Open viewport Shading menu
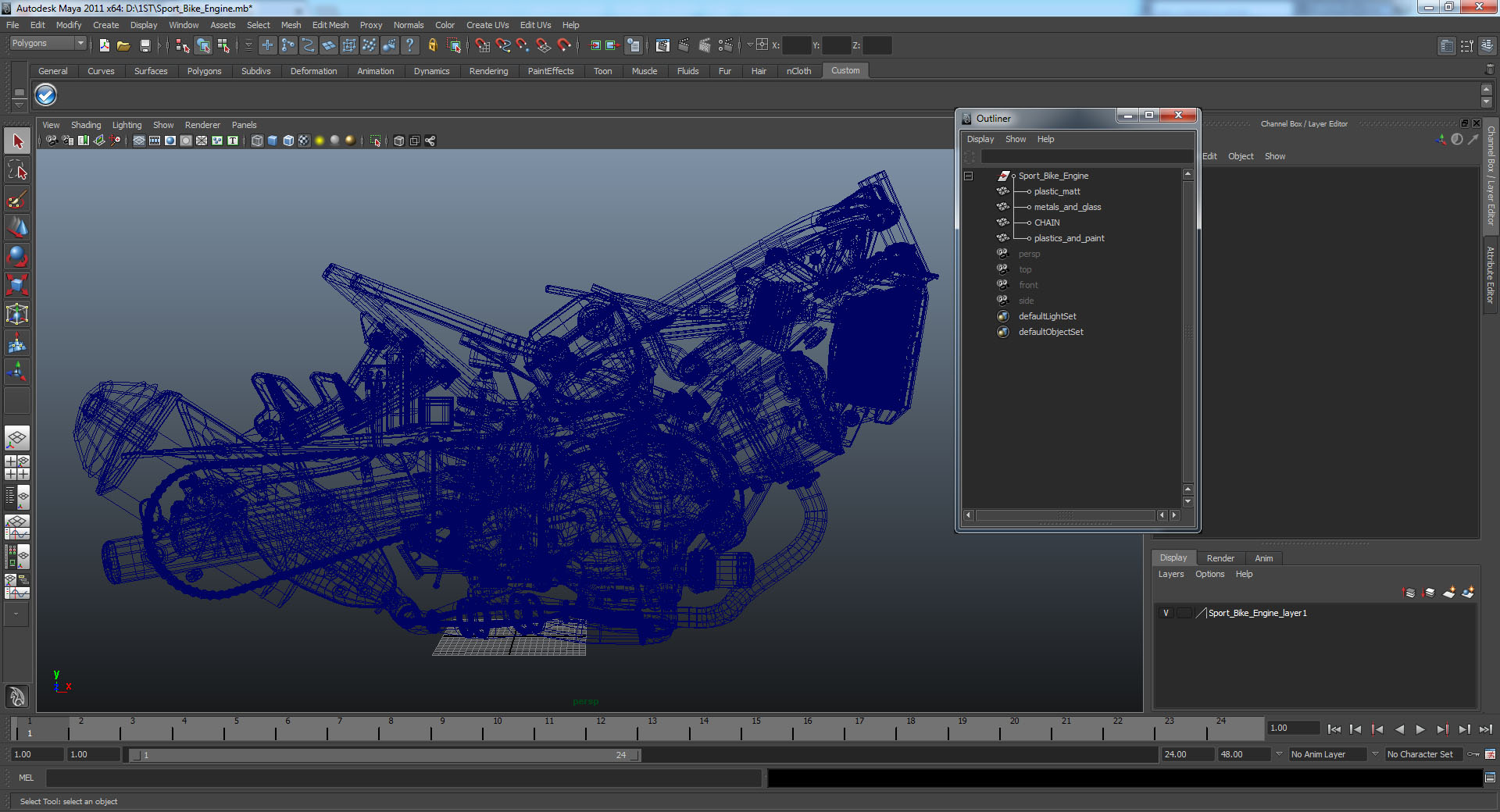The image size is (1500, 812). tap(86, 125)
